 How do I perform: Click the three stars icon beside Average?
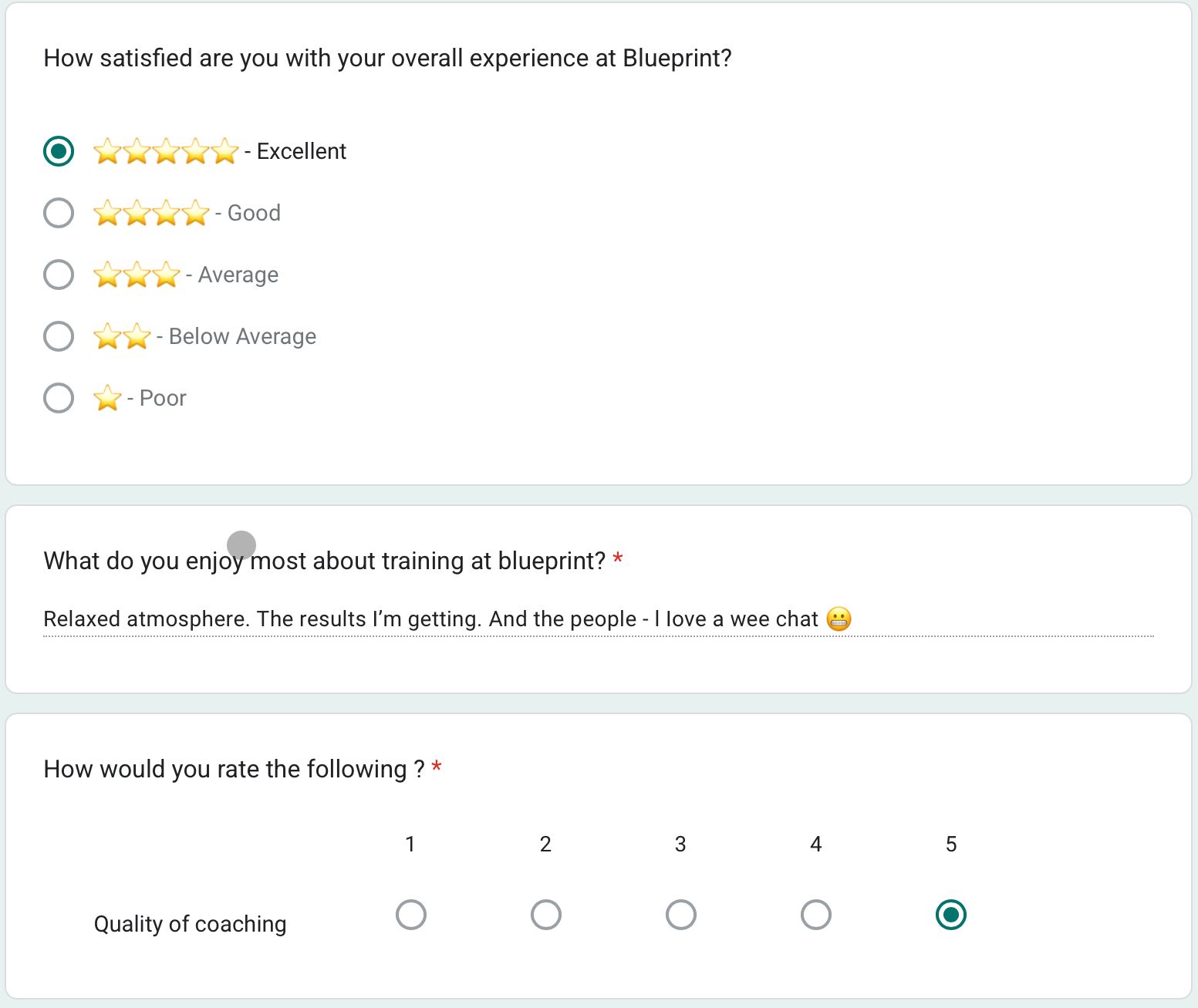137,275
